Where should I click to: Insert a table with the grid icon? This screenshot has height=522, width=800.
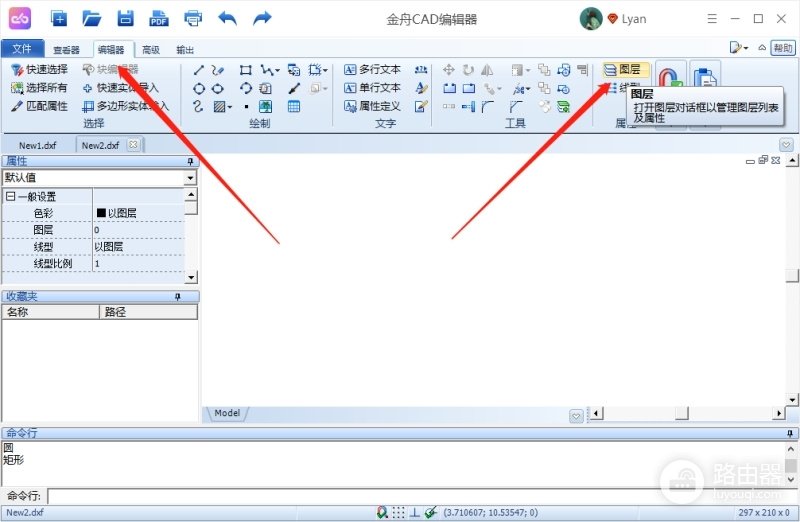(x=294, y=107)
